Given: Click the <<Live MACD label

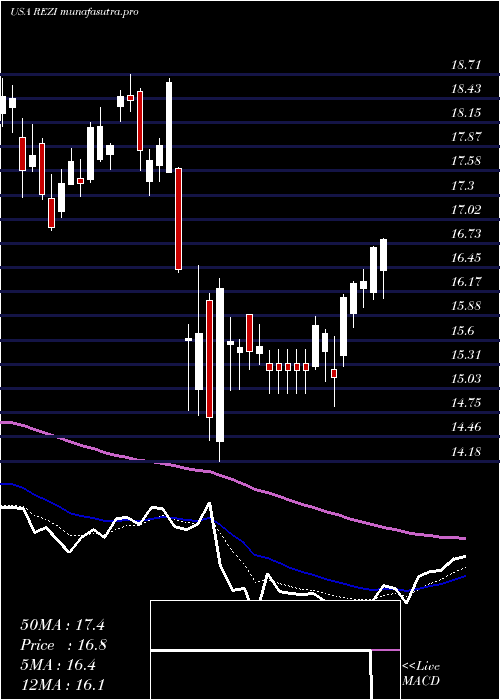Looking at the screenshot, I should tap(421, 673).
